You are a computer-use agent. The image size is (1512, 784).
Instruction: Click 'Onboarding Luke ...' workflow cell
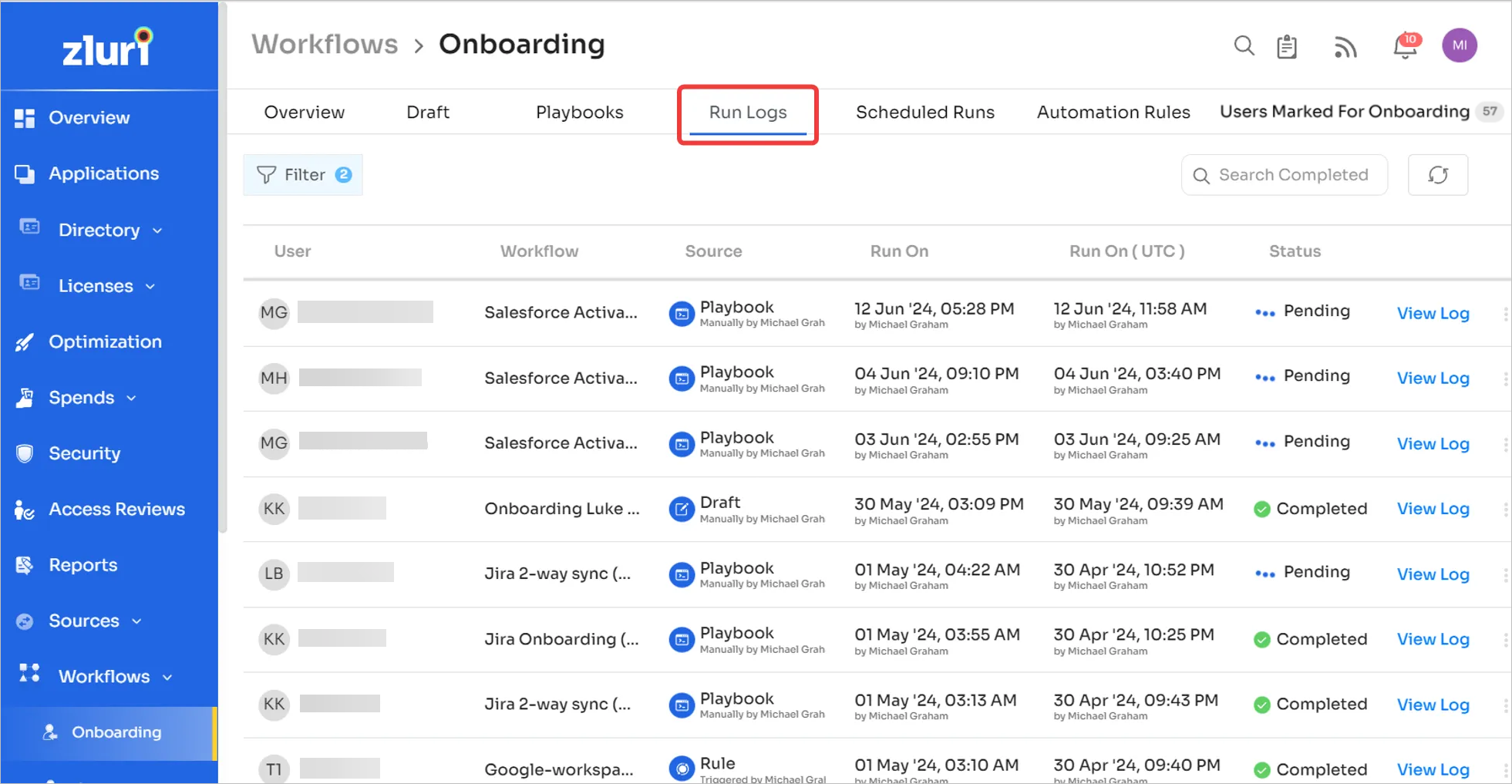click(x=561, y=509)
